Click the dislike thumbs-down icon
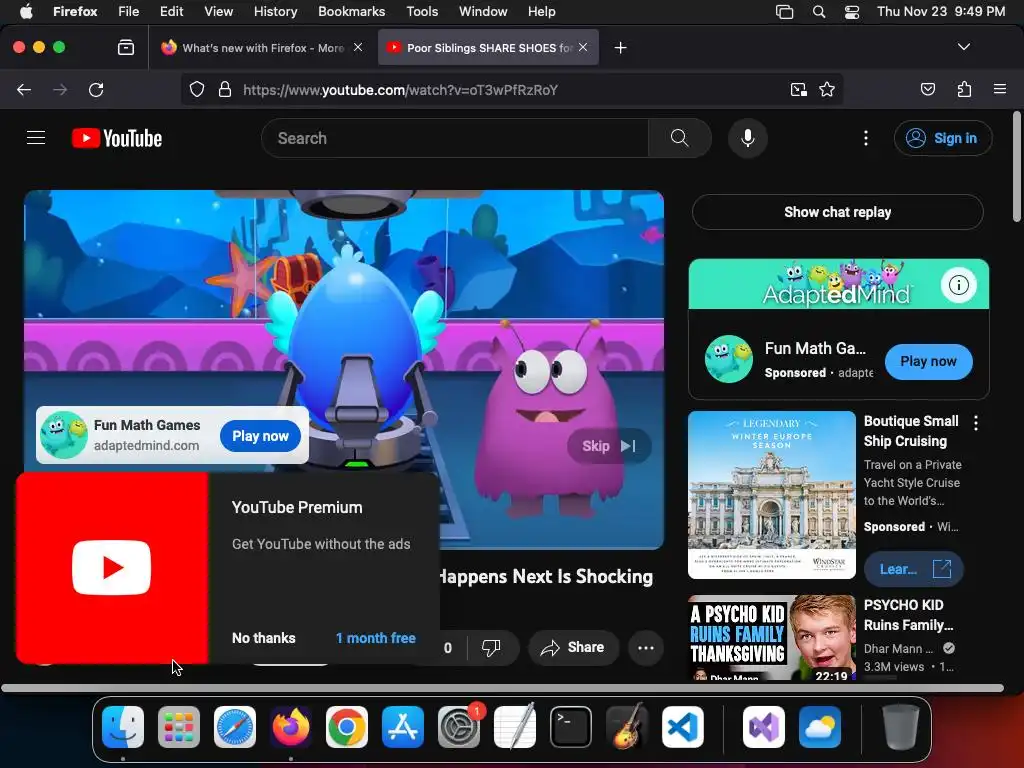This screenshot has height=768, width=1024. click(x=490, y=647)
